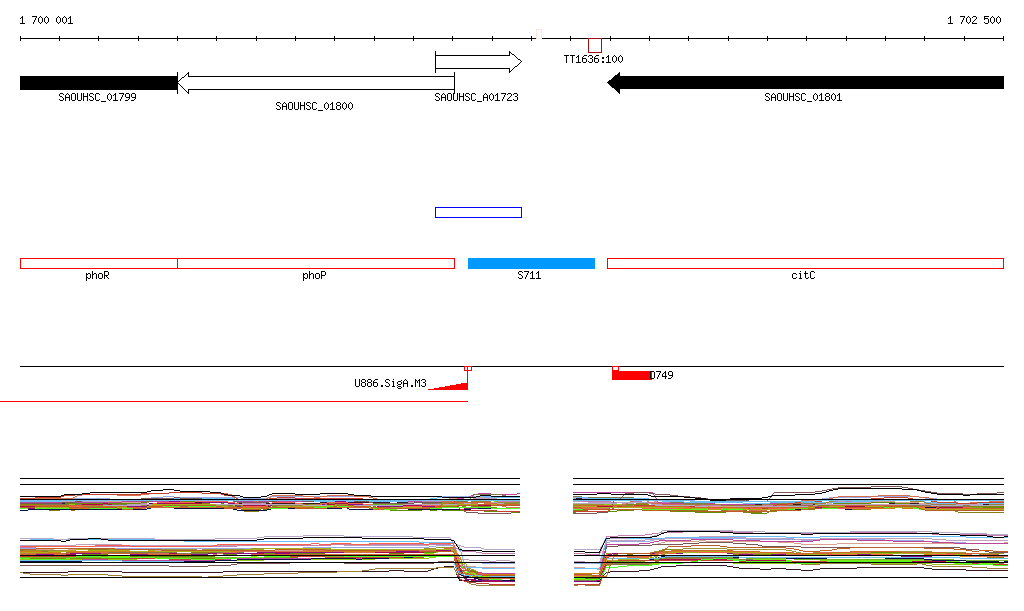Click the SAOUHSC_01799 black gene arrow
The image size is (1024, 611).
(99, 83)
